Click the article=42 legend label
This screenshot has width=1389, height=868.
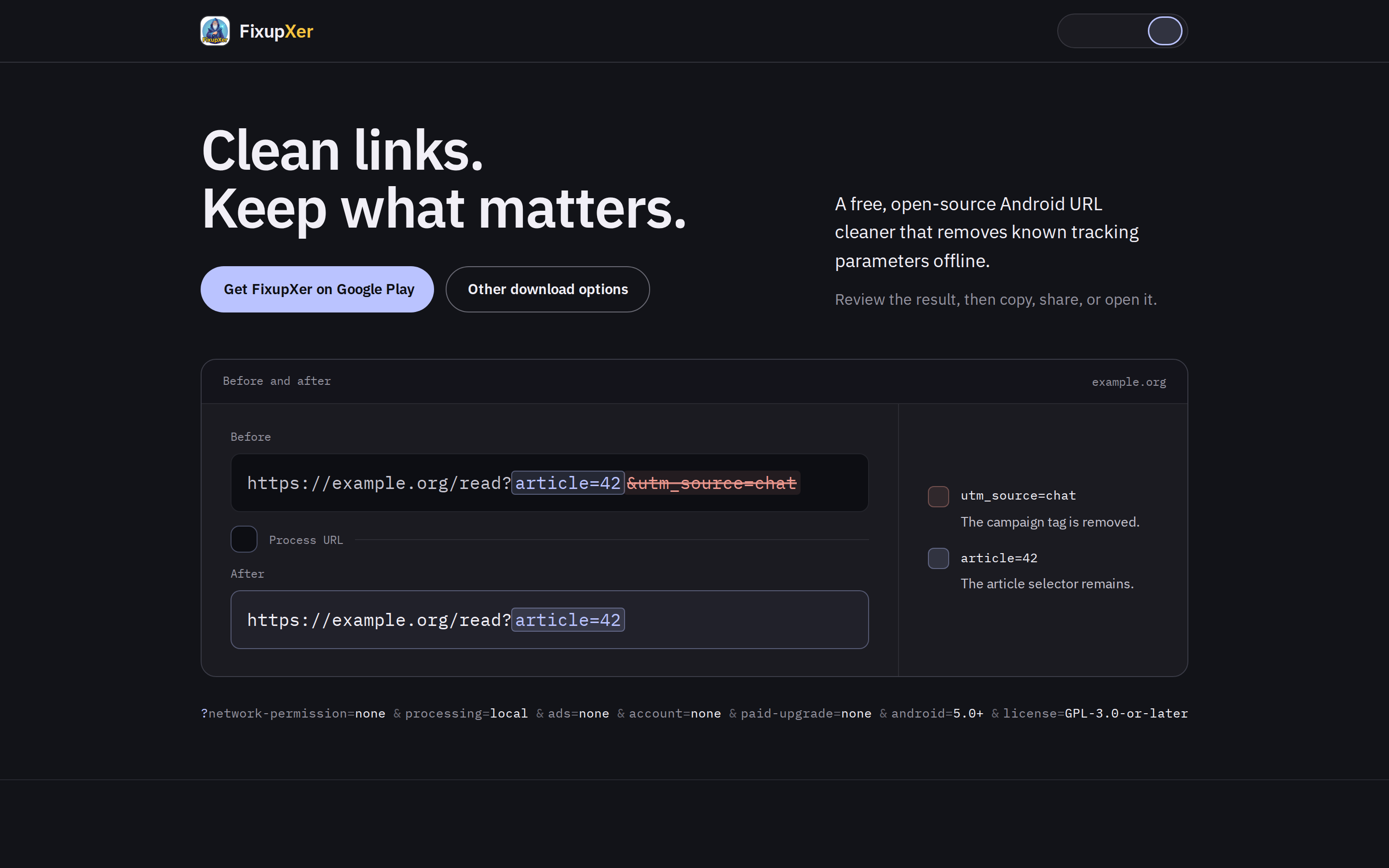pyautogui.click(x=999, y=558)
